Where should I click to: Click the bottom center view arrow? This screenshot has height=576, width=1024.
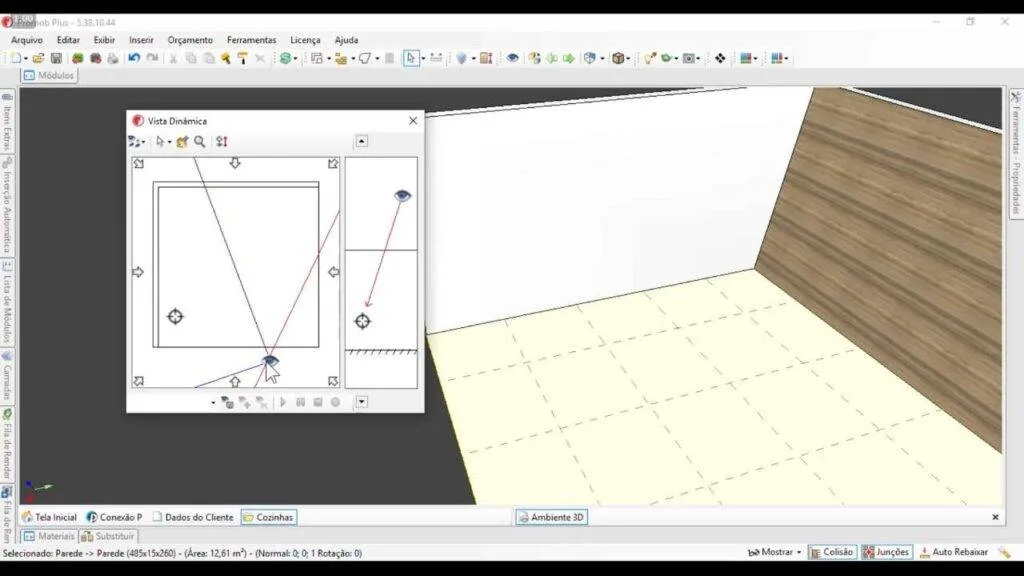tap(235, 381)
